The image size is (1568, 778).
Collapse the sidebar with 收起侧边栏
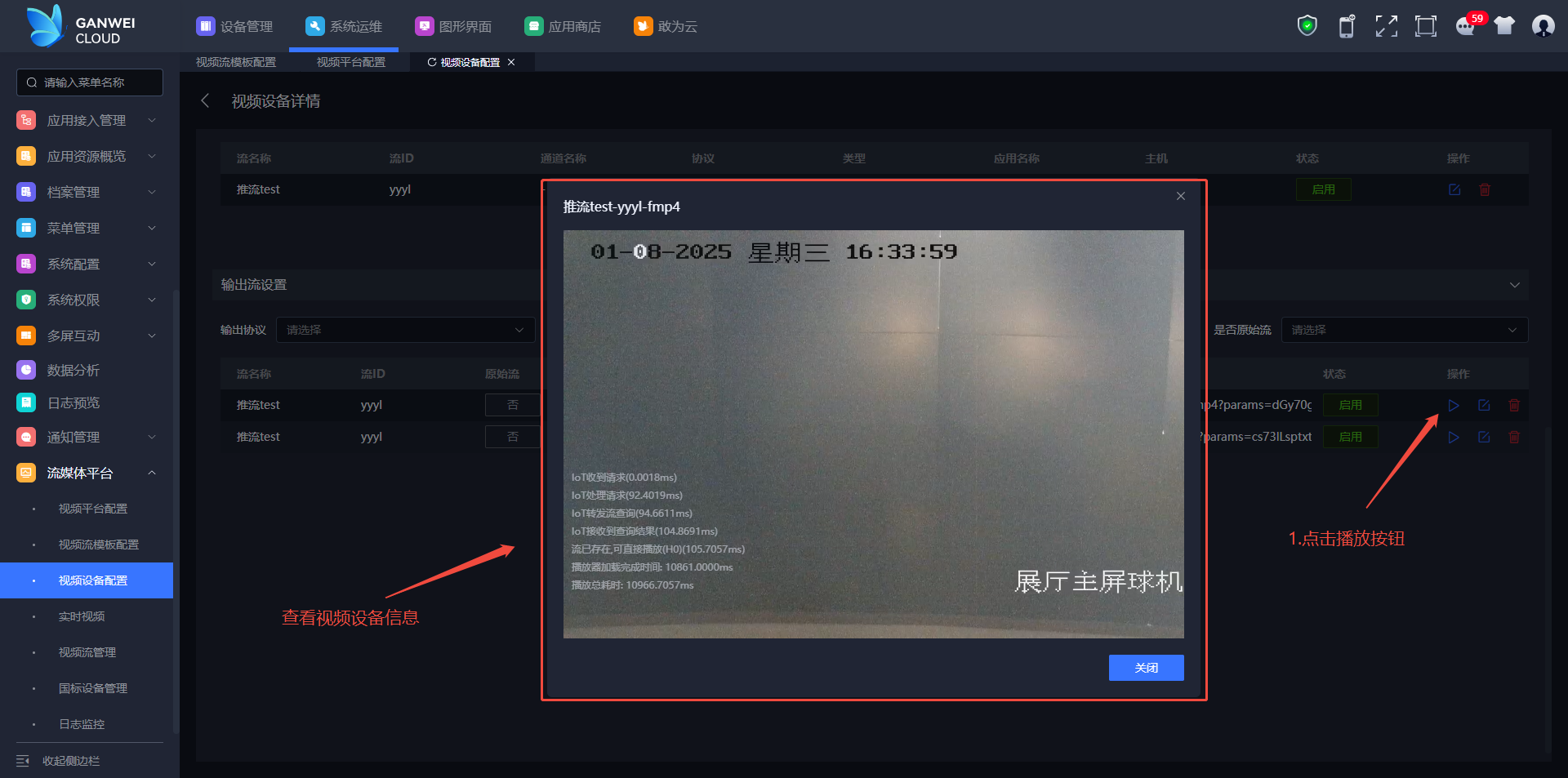[58, 761]
